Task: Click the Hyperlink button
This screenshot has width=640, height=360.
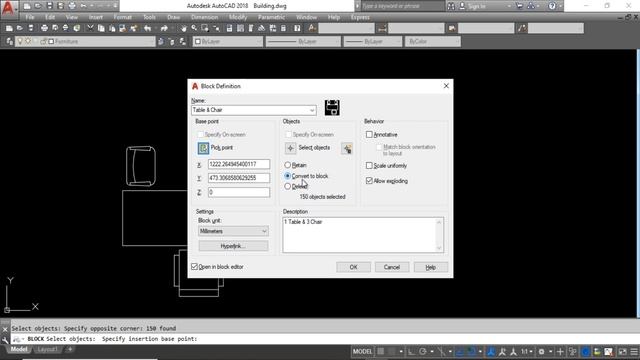Action: coord(233,246)
